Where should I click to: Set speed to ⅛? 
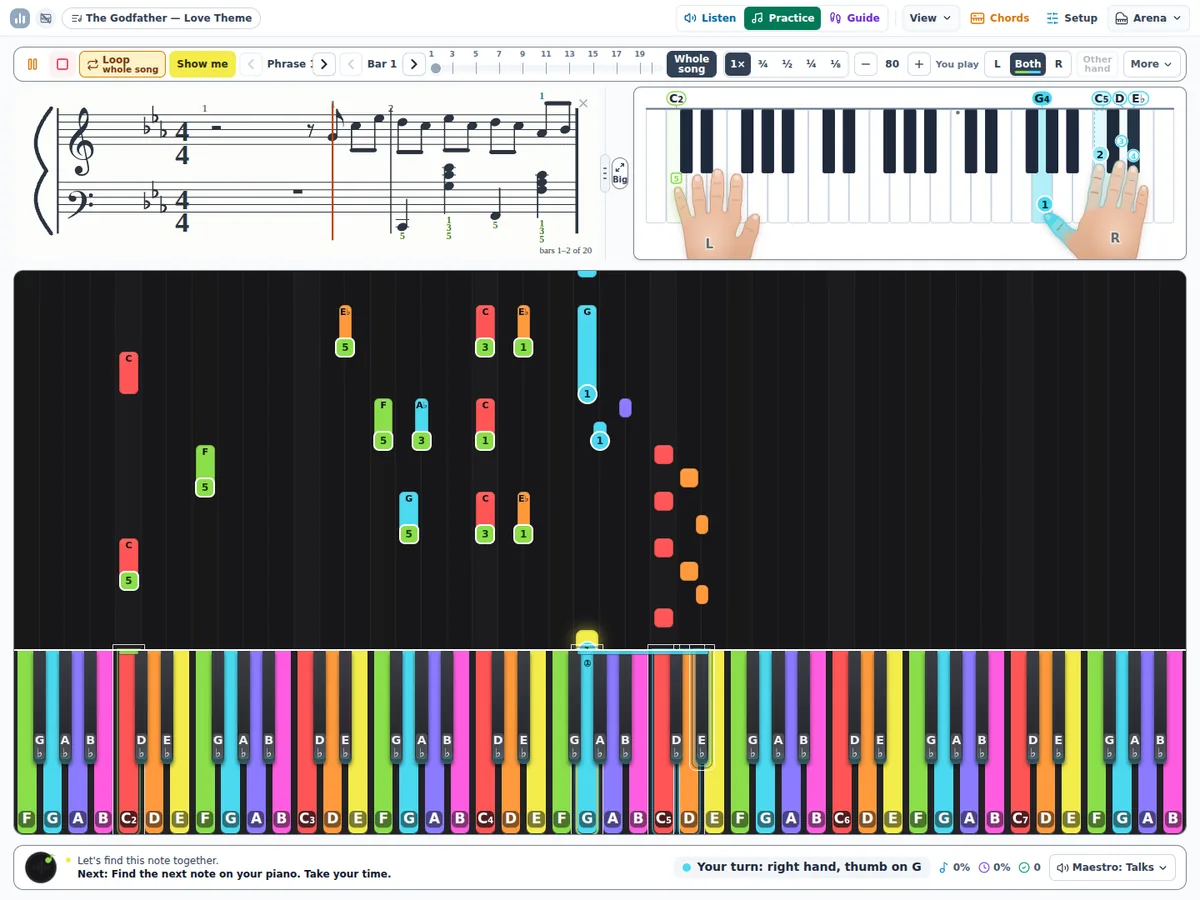tap(835, 64)
